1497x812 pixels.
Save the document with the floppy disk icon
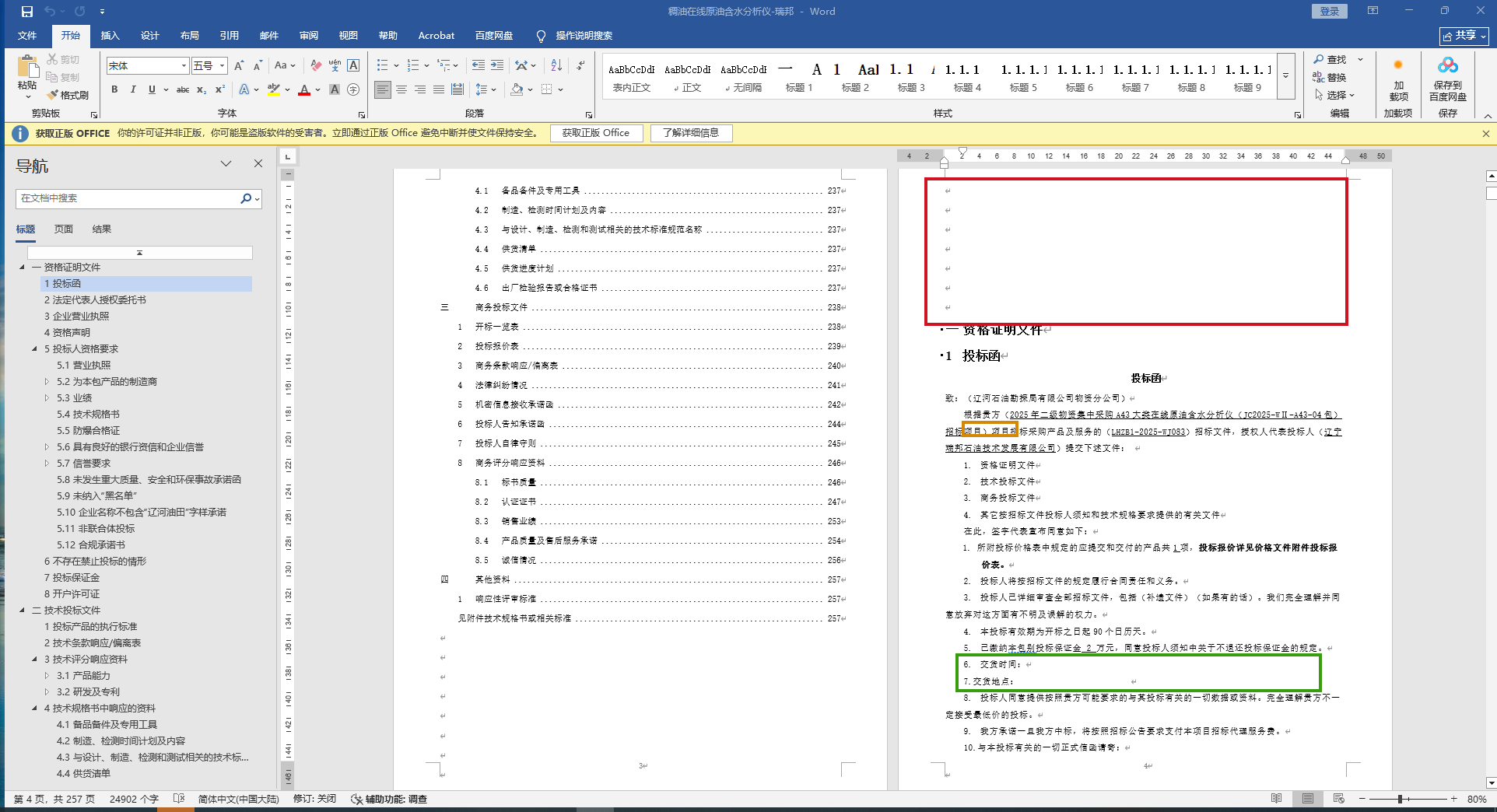click(27, 12)
